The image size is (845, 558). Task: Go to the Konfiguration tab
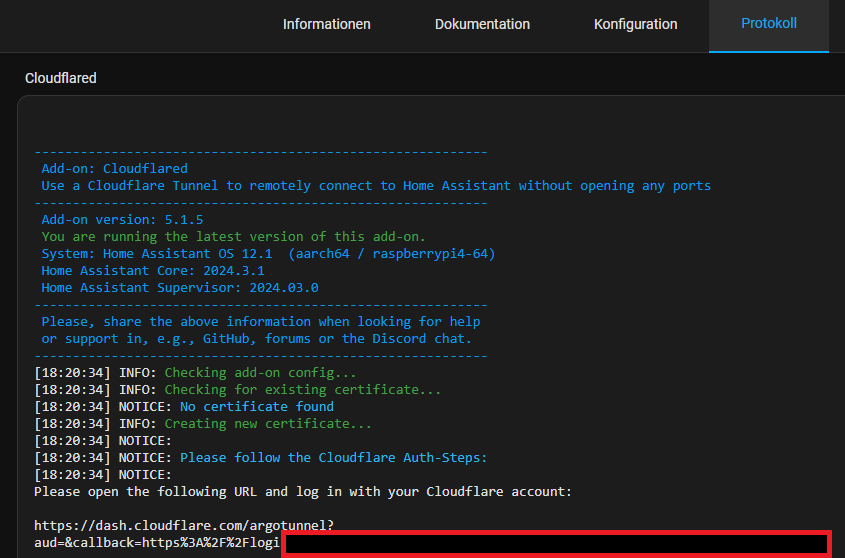click(635, 24)
